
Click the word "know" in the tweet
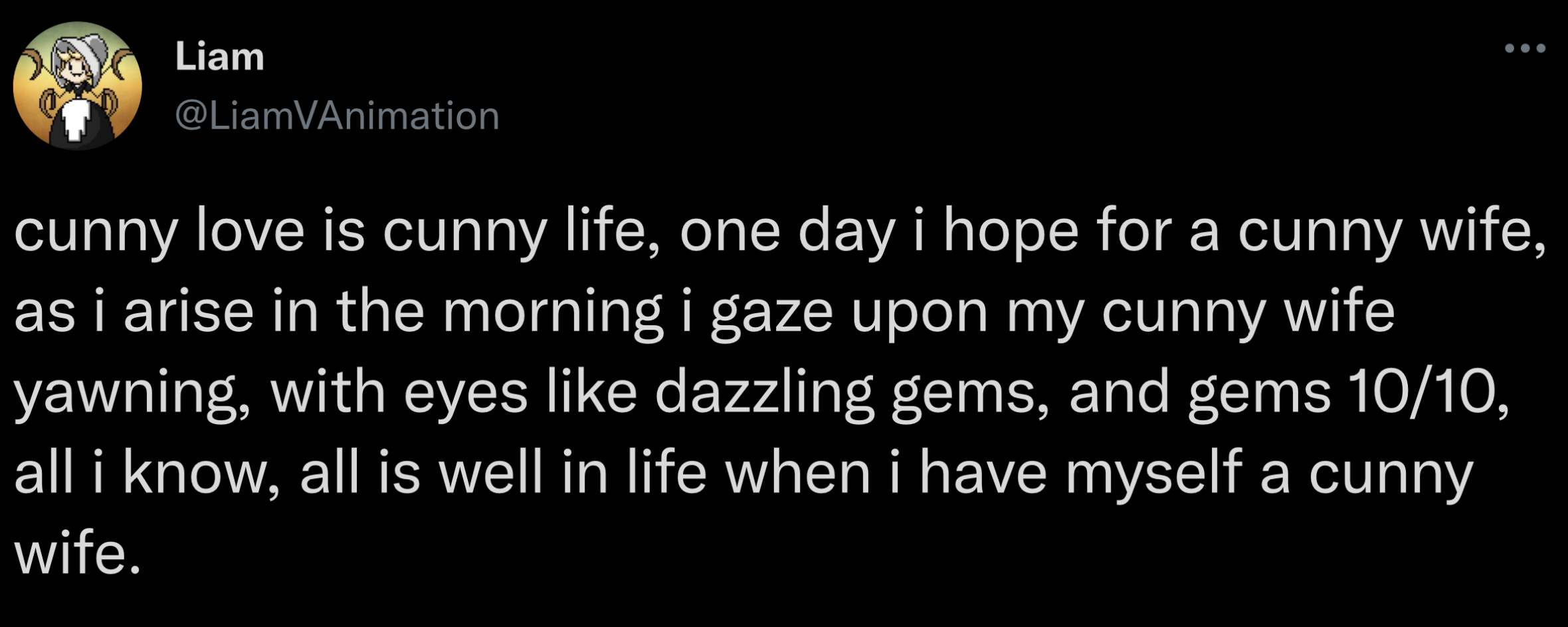click(x=194, y=473)
